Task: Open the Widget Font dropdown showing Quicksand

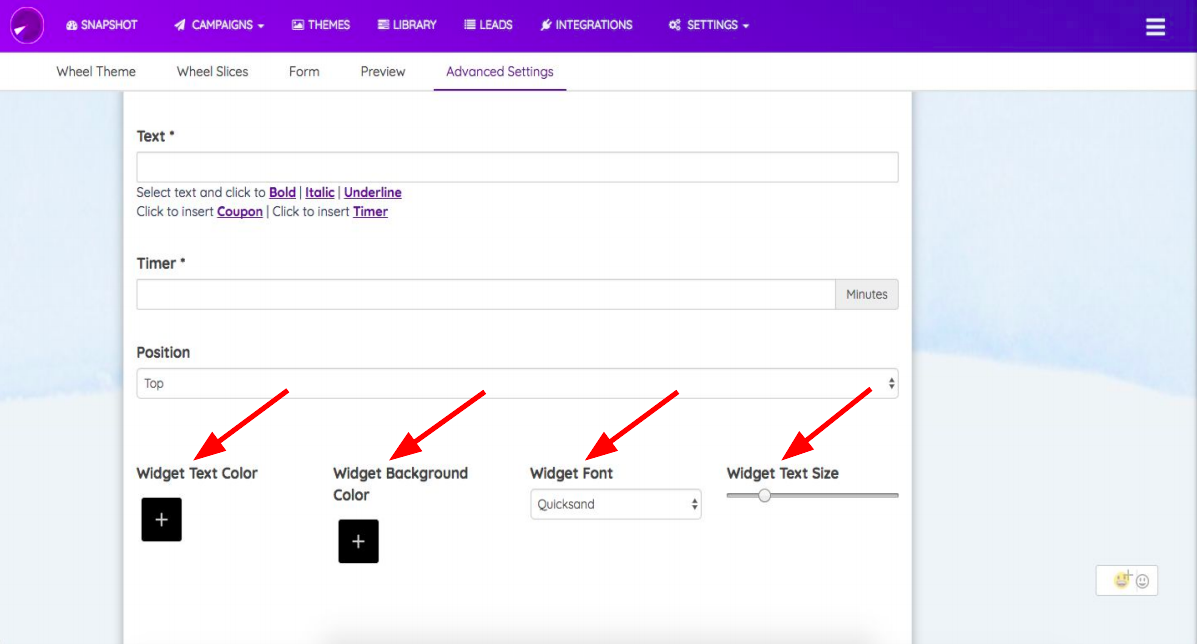Action: (x=616, y=504)
